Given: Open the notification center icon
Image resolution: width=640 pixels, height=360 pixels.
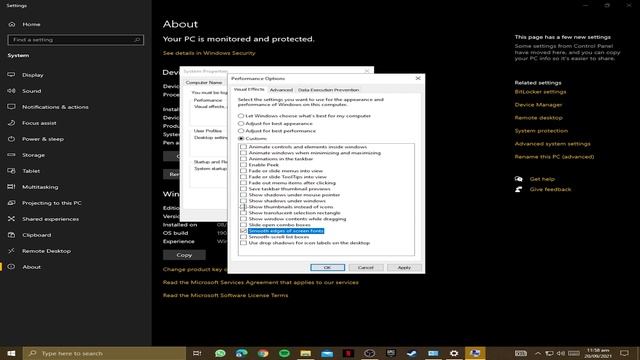Looking at the screenshot, I should [624, 353].
